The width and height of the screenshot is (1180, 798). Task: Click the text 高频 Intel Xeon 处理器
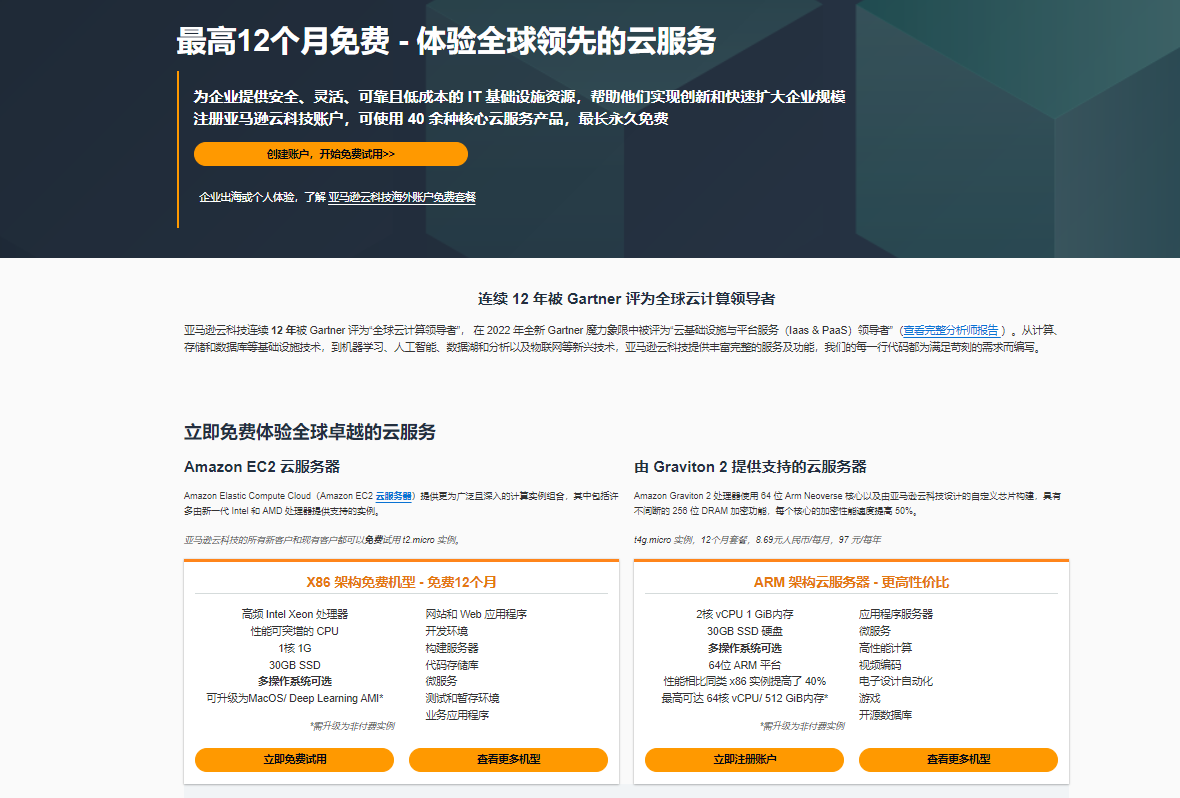294,614
